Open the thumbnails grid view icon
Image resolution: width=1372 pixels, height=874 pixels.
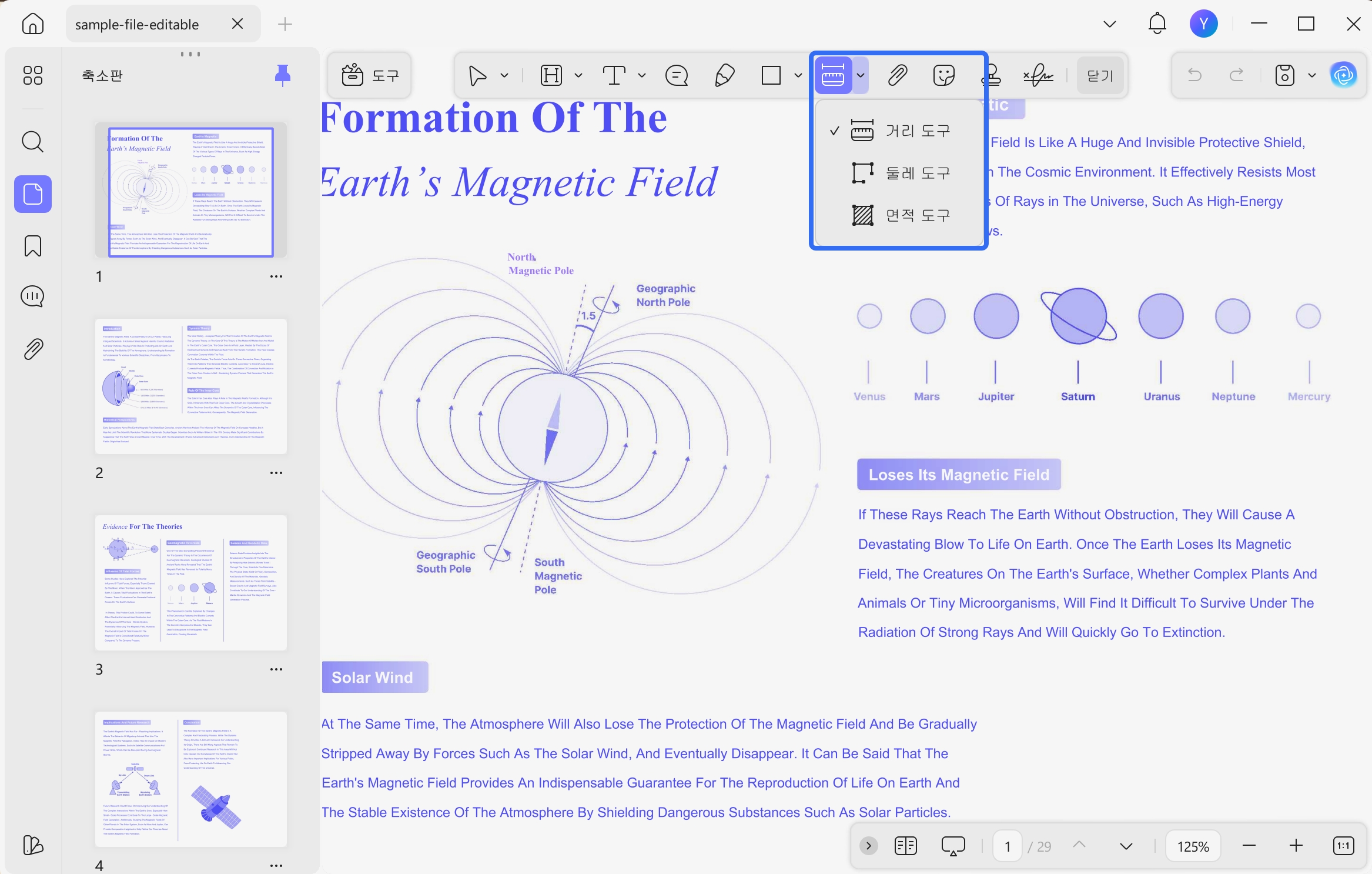coord(33,75)
